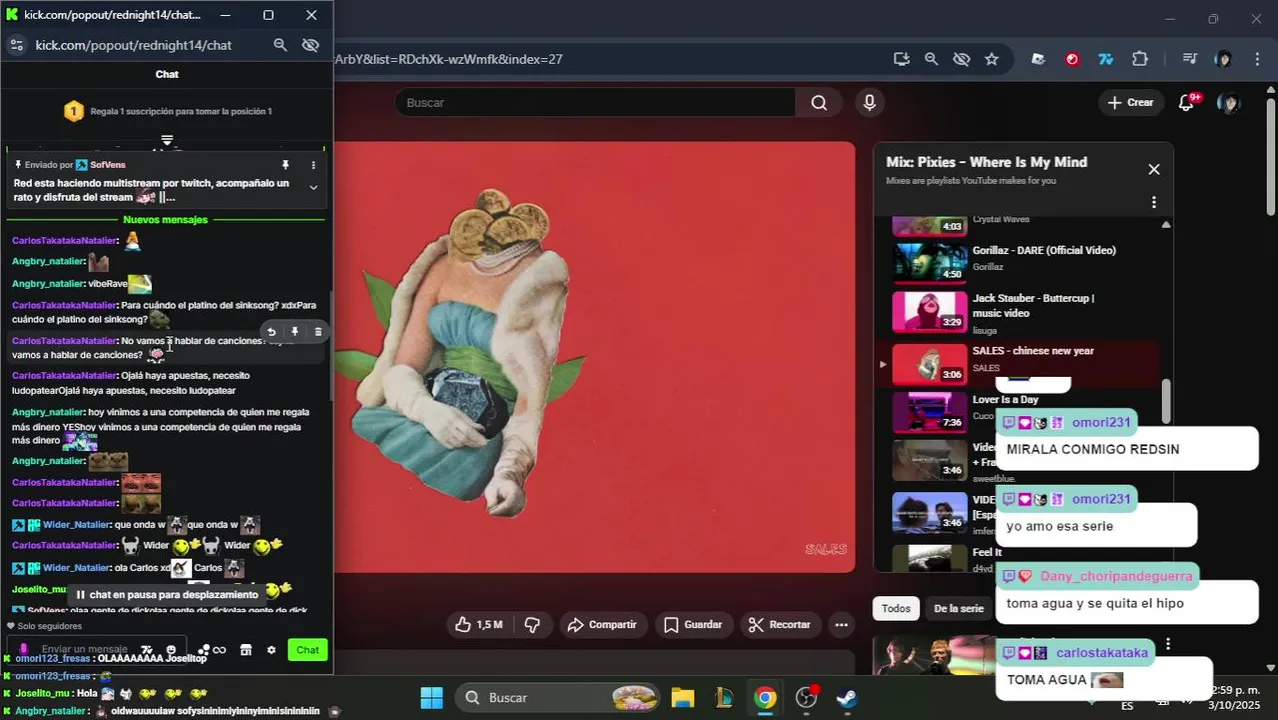Image resolution: width=1278 pixels, height=720 pixels.
Task: View site information in Kick popout address bar
Action: coord(16,45)
